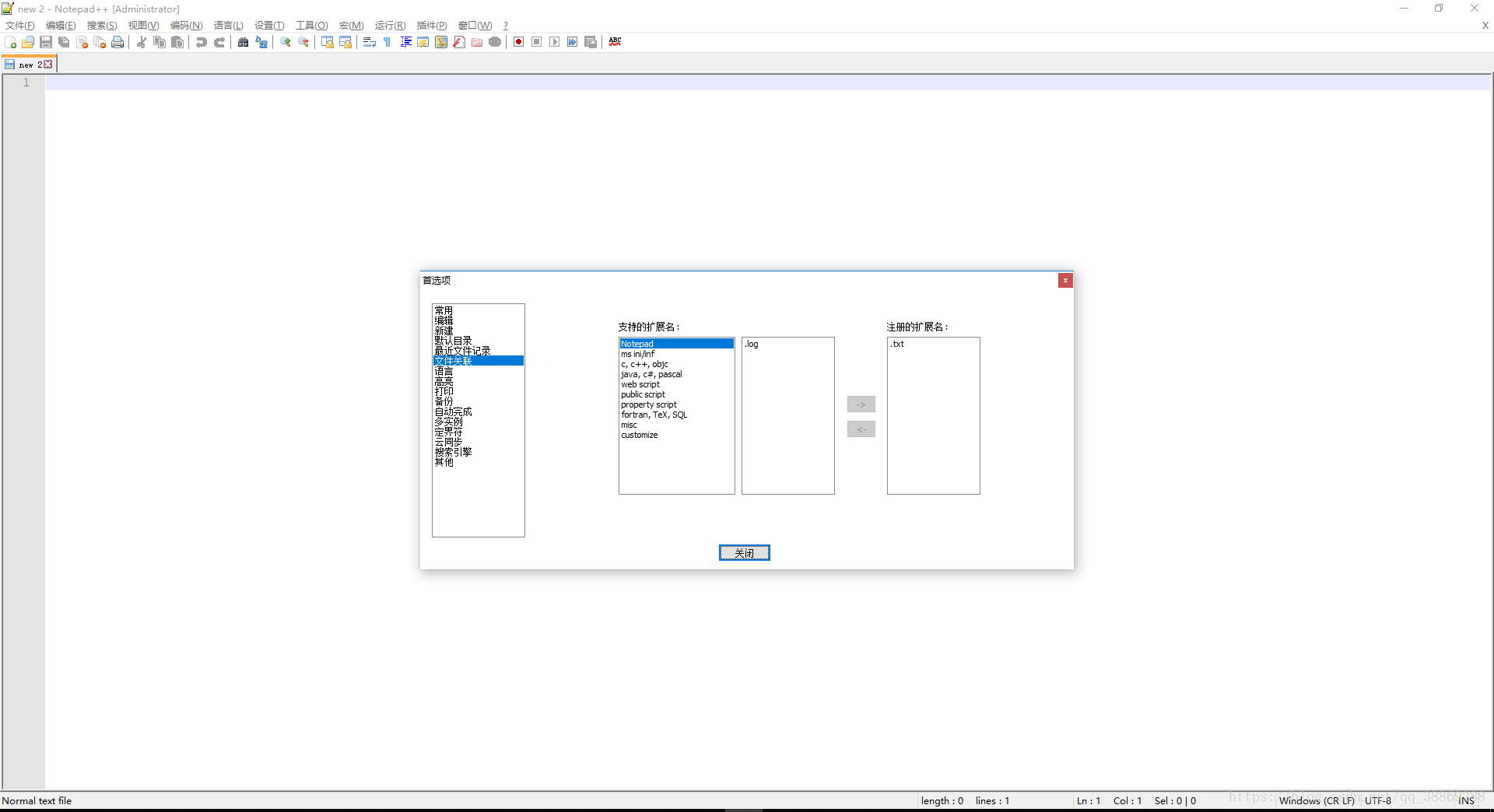Click the Save All toolbar icon
This screenshot has height=812, width=1494.
pos(64,42)
